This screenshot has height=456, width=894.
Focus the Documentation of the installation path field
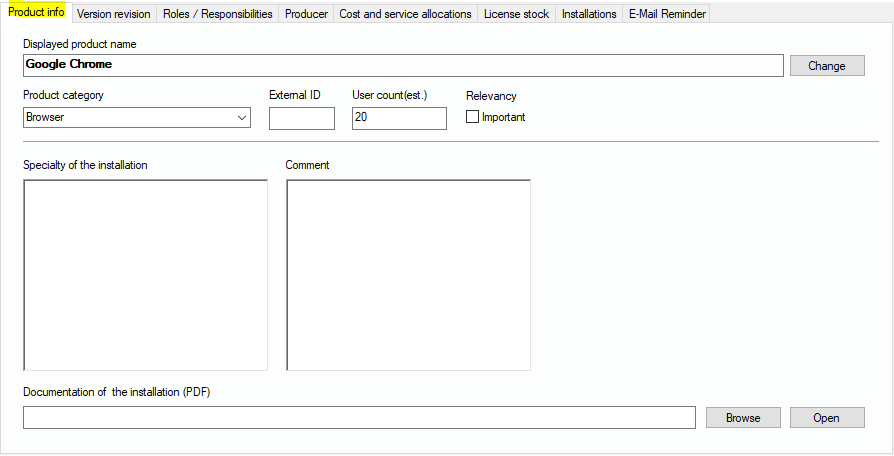coord(358,418)
